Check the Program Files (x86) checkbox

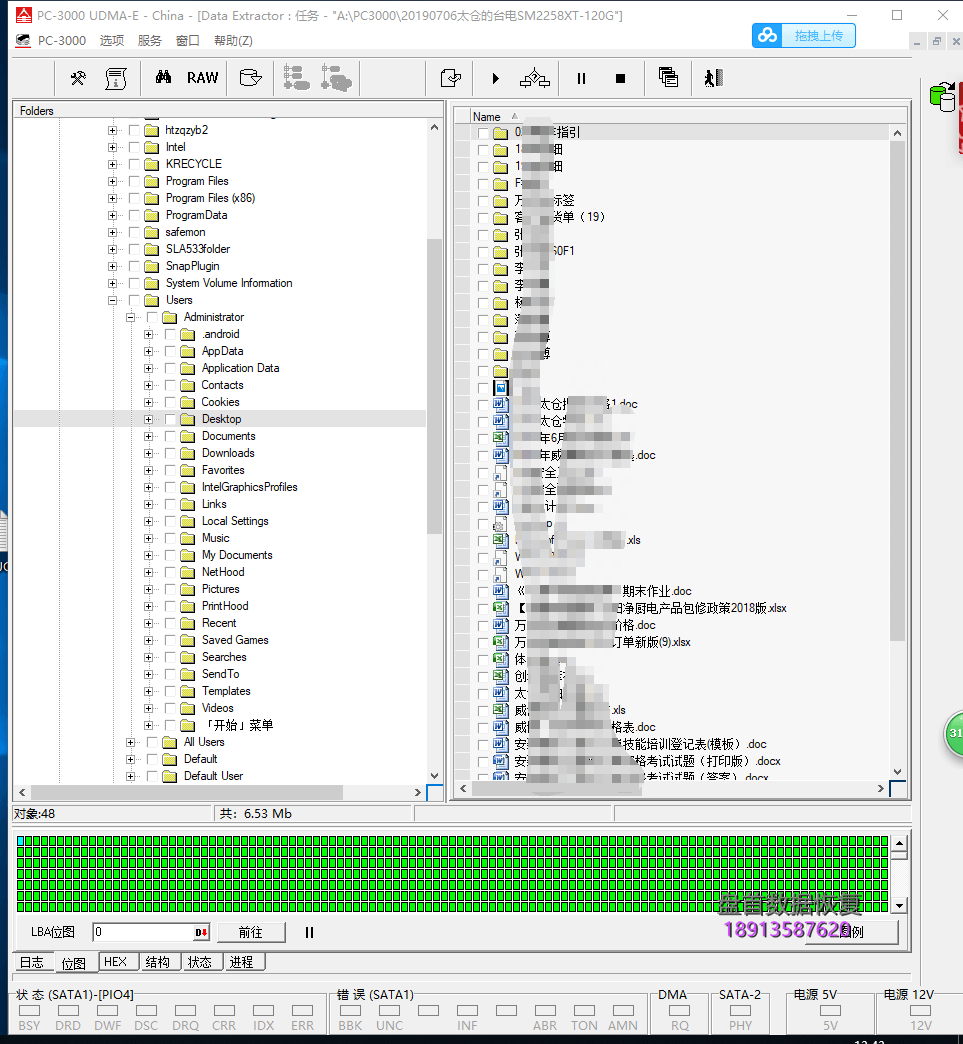coord(135,198)
